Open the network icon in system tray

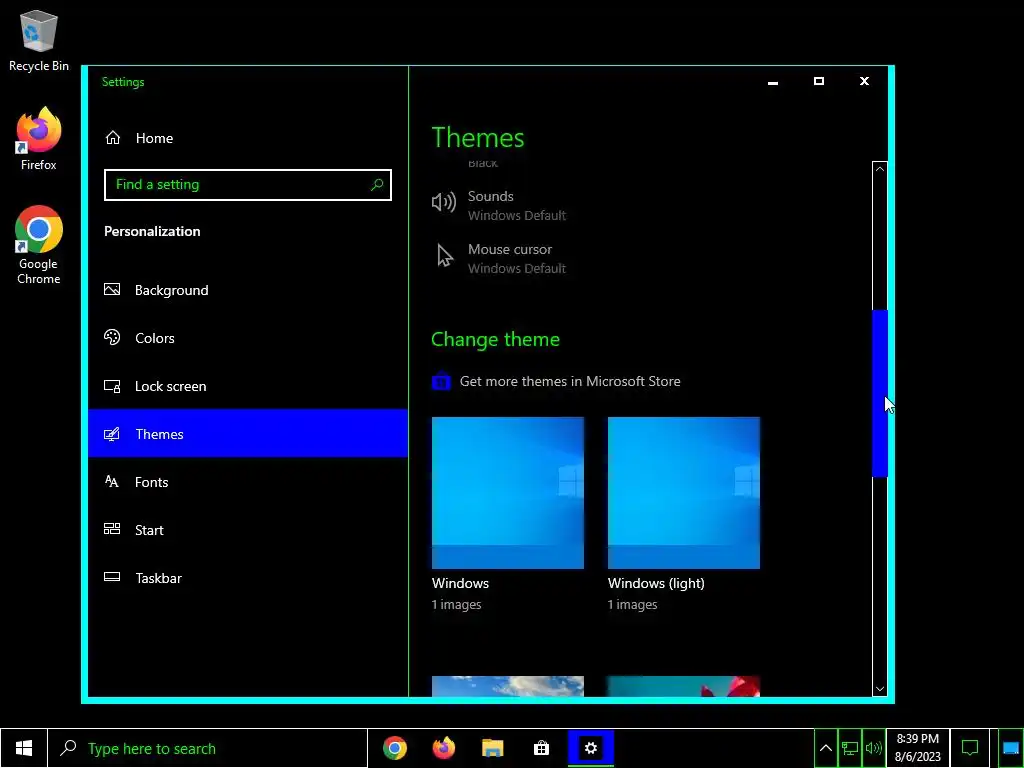coord(850,748)
